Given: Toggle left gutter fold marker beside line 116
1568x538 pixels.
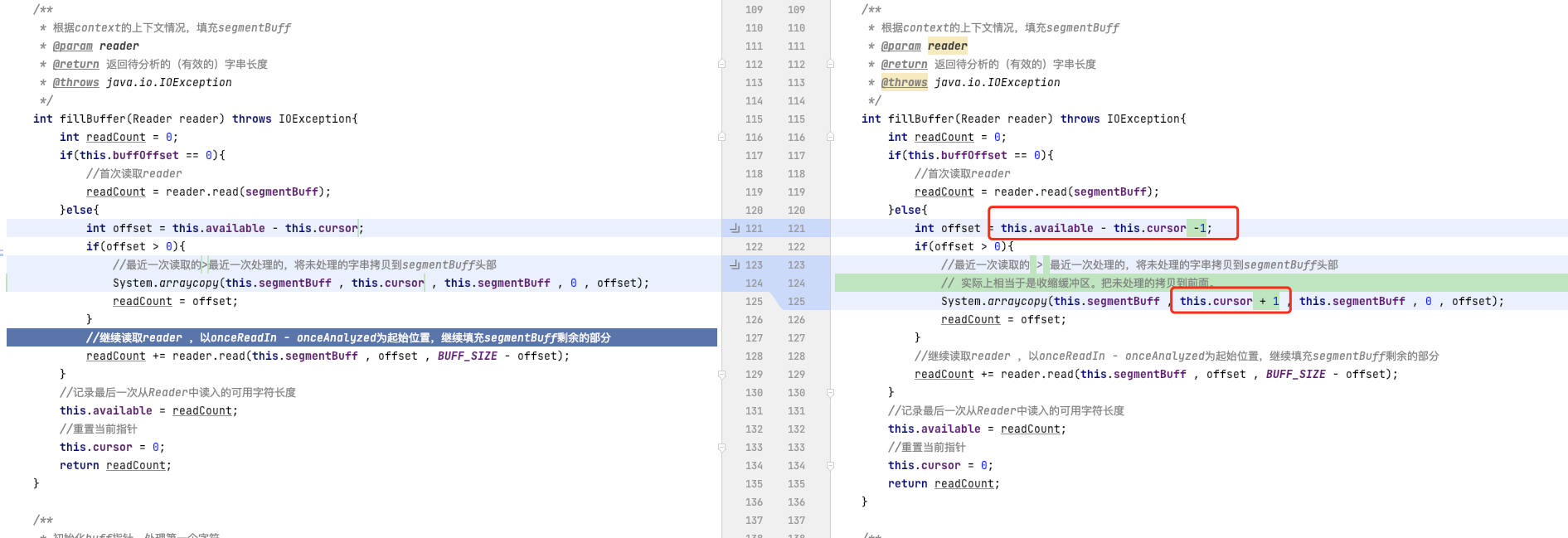Looking at the screenshot, I should tap(721, 137).
